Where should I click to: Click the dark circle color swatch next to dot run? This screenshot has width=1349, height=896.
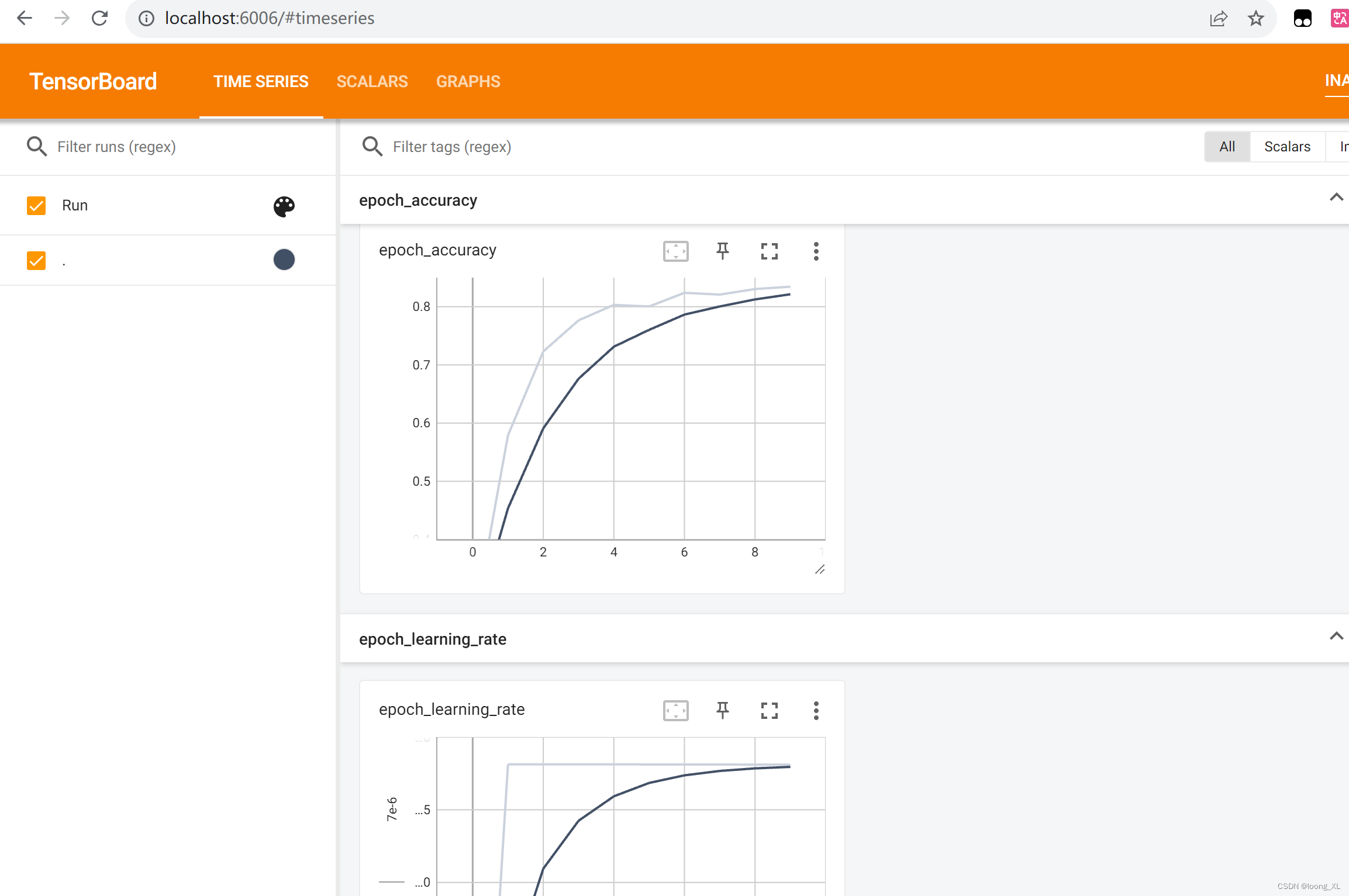[284, 260]
